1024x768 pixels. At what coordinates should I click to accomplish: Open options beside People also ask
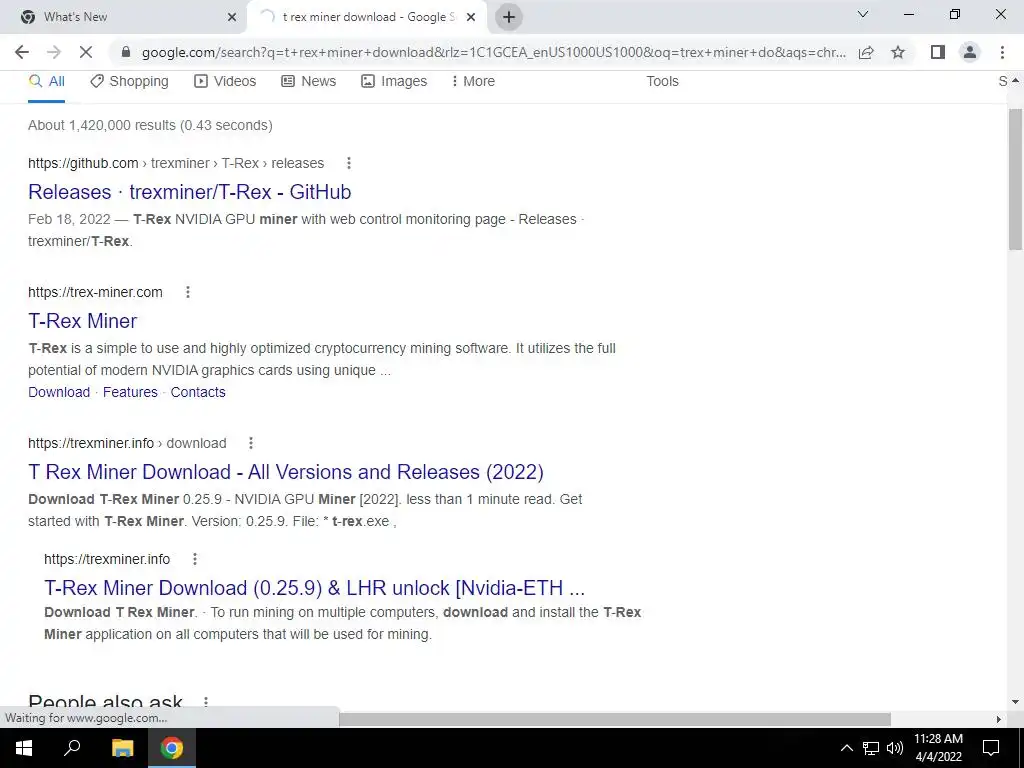206,702
